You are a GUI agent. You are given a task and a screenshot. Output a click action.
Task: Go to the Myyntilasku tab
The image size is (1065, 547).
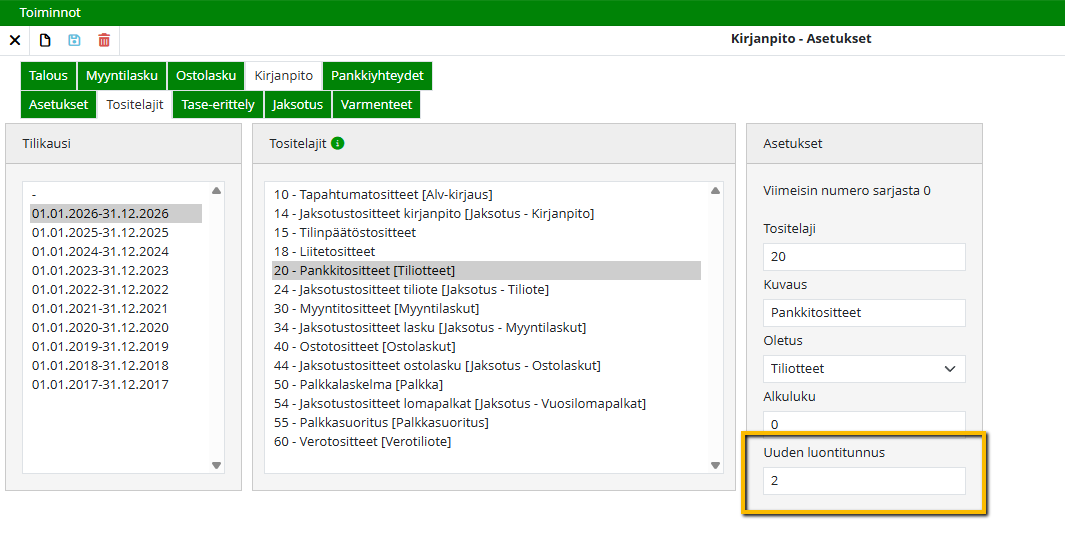pyautogui.click(x=121, y=76)
